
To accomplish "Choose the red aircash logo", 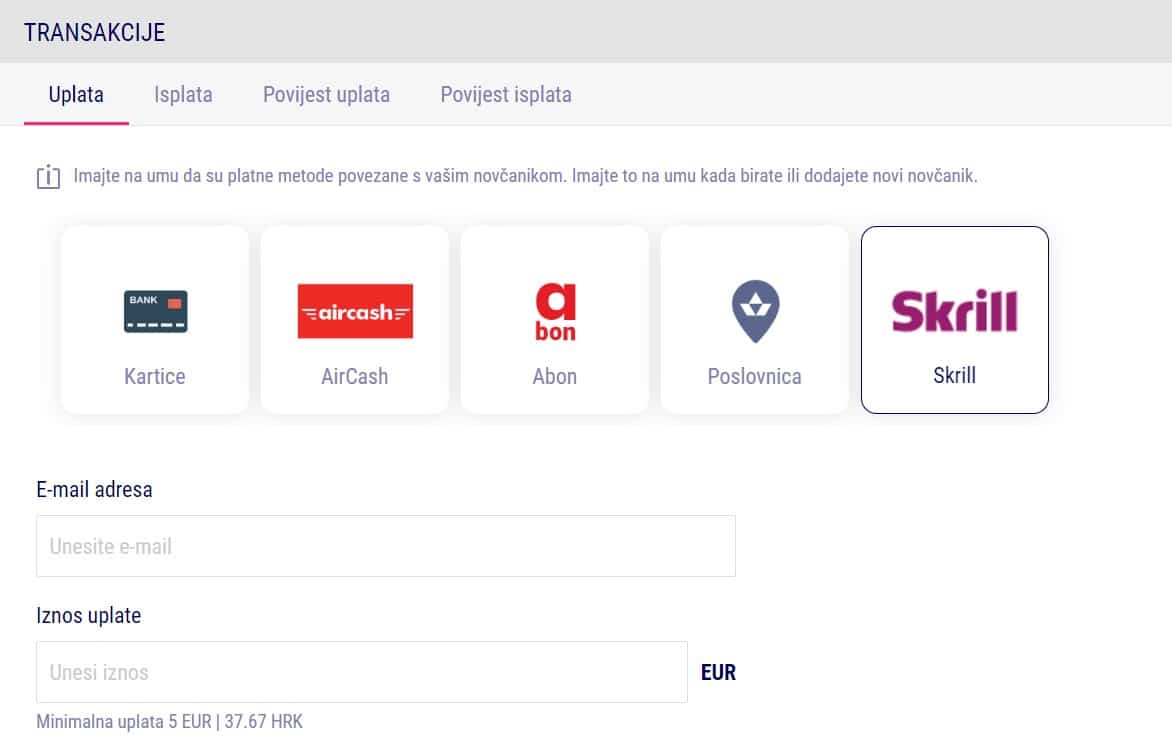I will (355, 311).
